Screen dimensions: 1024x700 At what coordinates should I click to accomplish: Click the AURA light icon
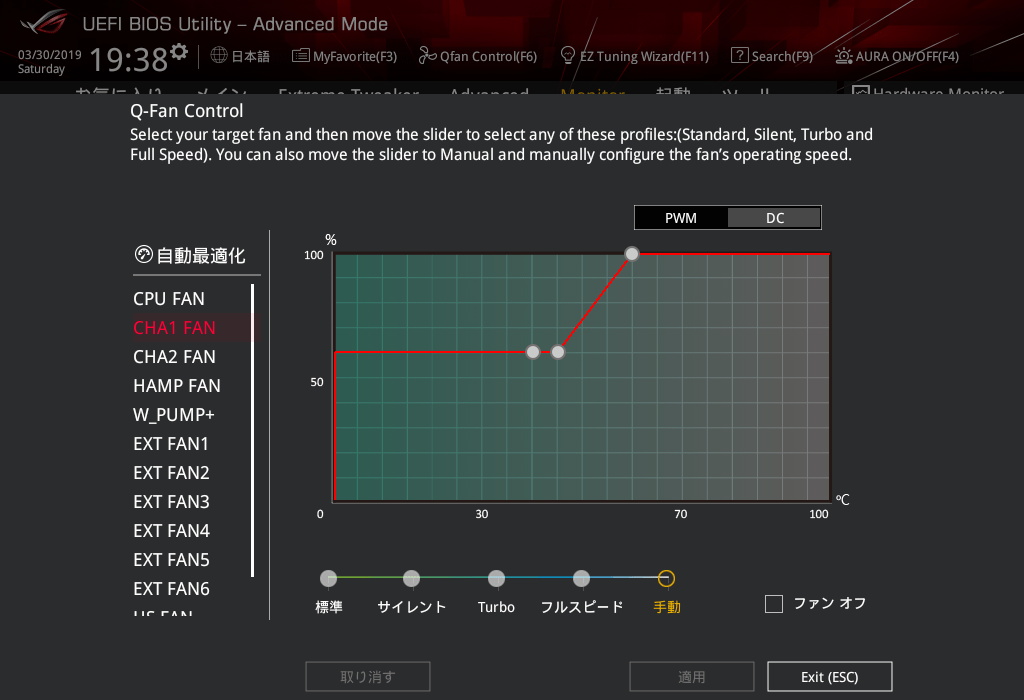tap(844, 56)
